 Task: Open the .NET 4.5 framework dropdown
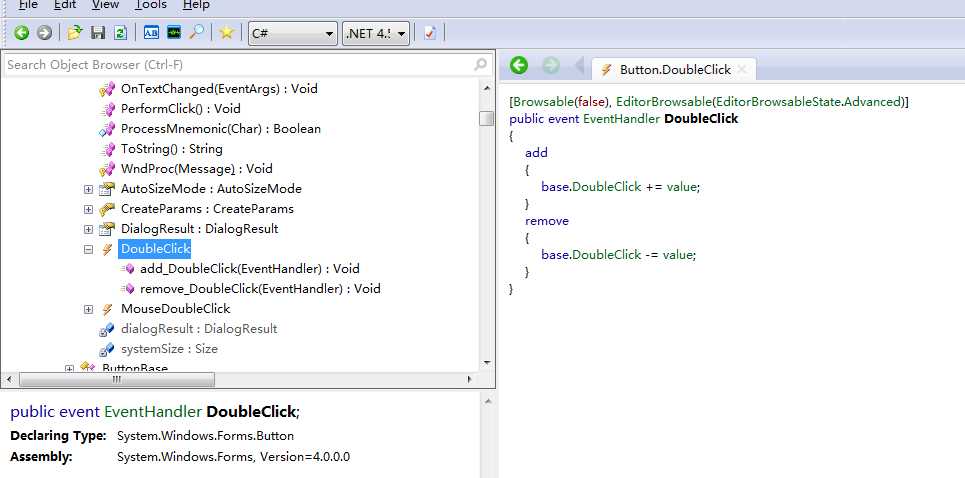pyautogui.click(x=376, y=33)
